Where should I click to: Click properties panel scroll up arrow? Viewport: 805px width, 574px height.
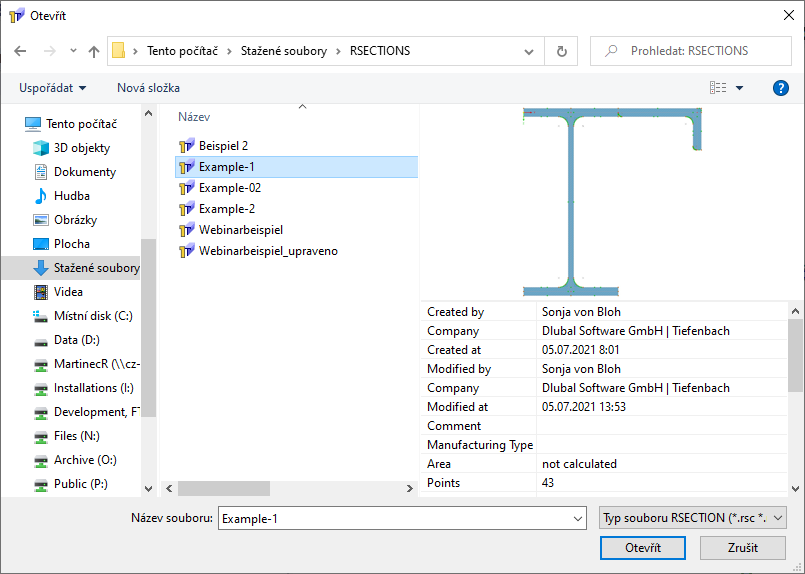click(795, 311)
